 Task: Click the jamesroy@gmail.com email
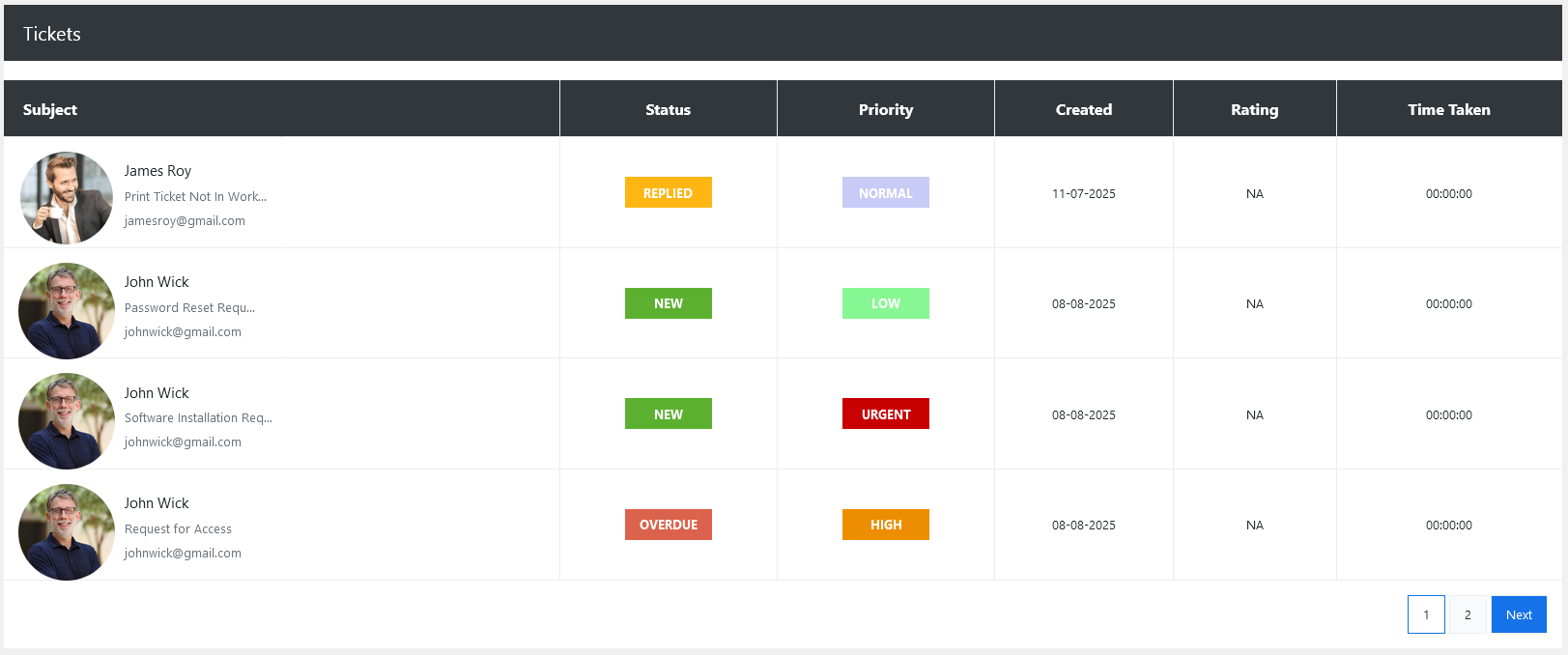(185, 220)
